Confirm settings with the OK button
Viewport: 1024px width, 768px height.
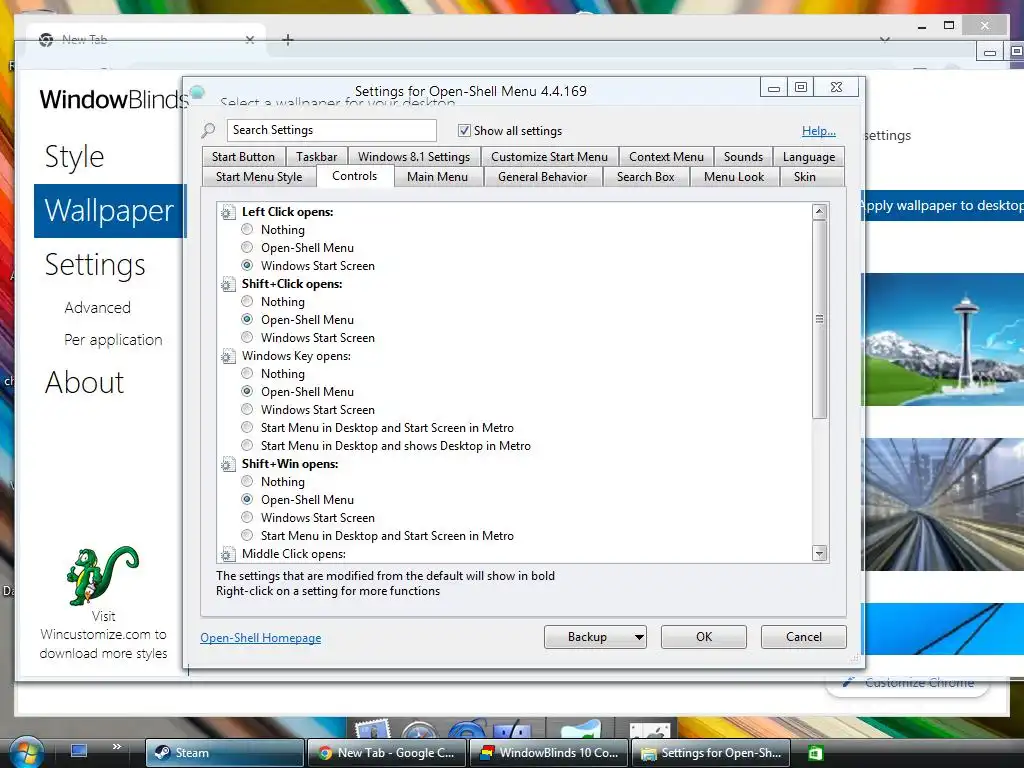(x=703, y=637)
